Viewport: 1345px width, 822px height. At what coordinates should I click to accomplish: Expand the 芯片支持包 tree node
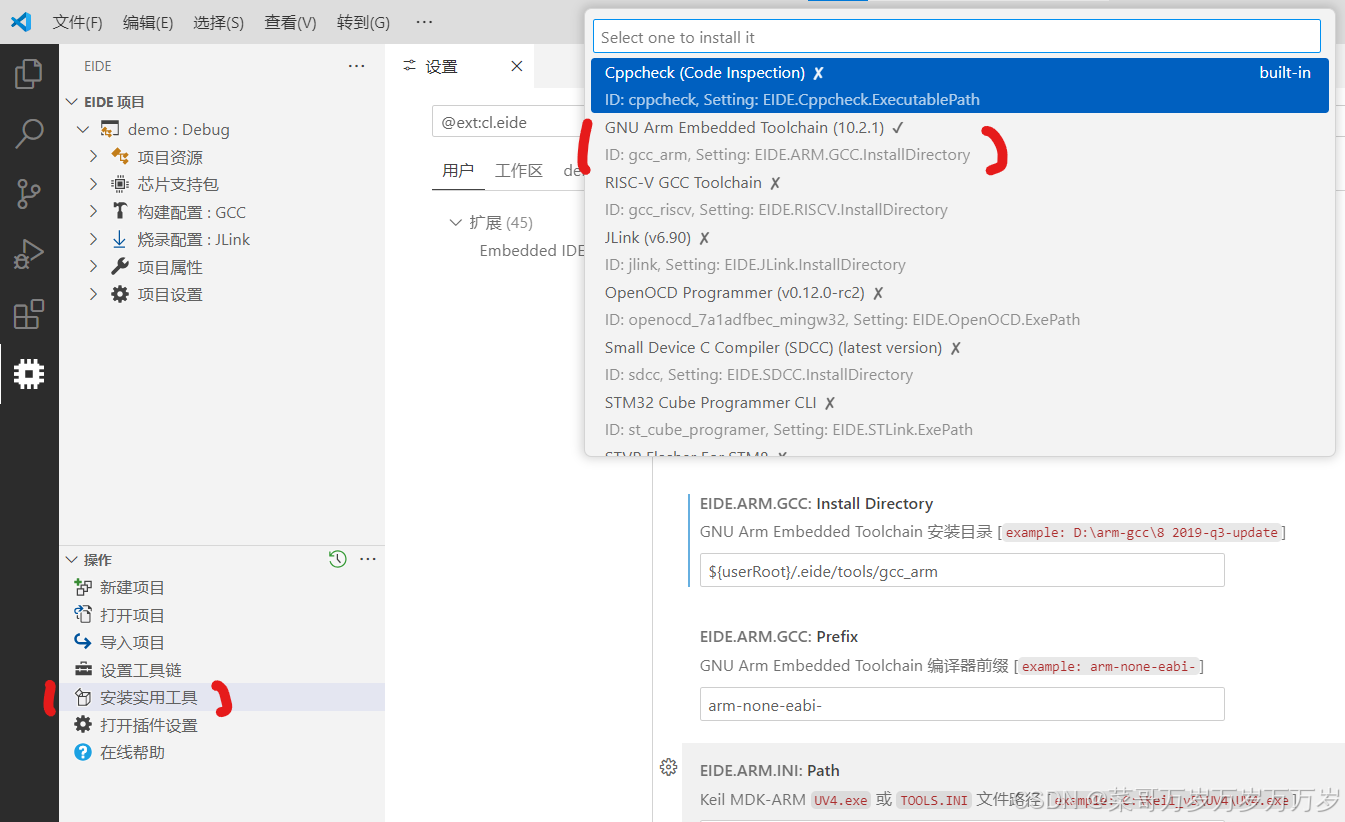point(93,184)
